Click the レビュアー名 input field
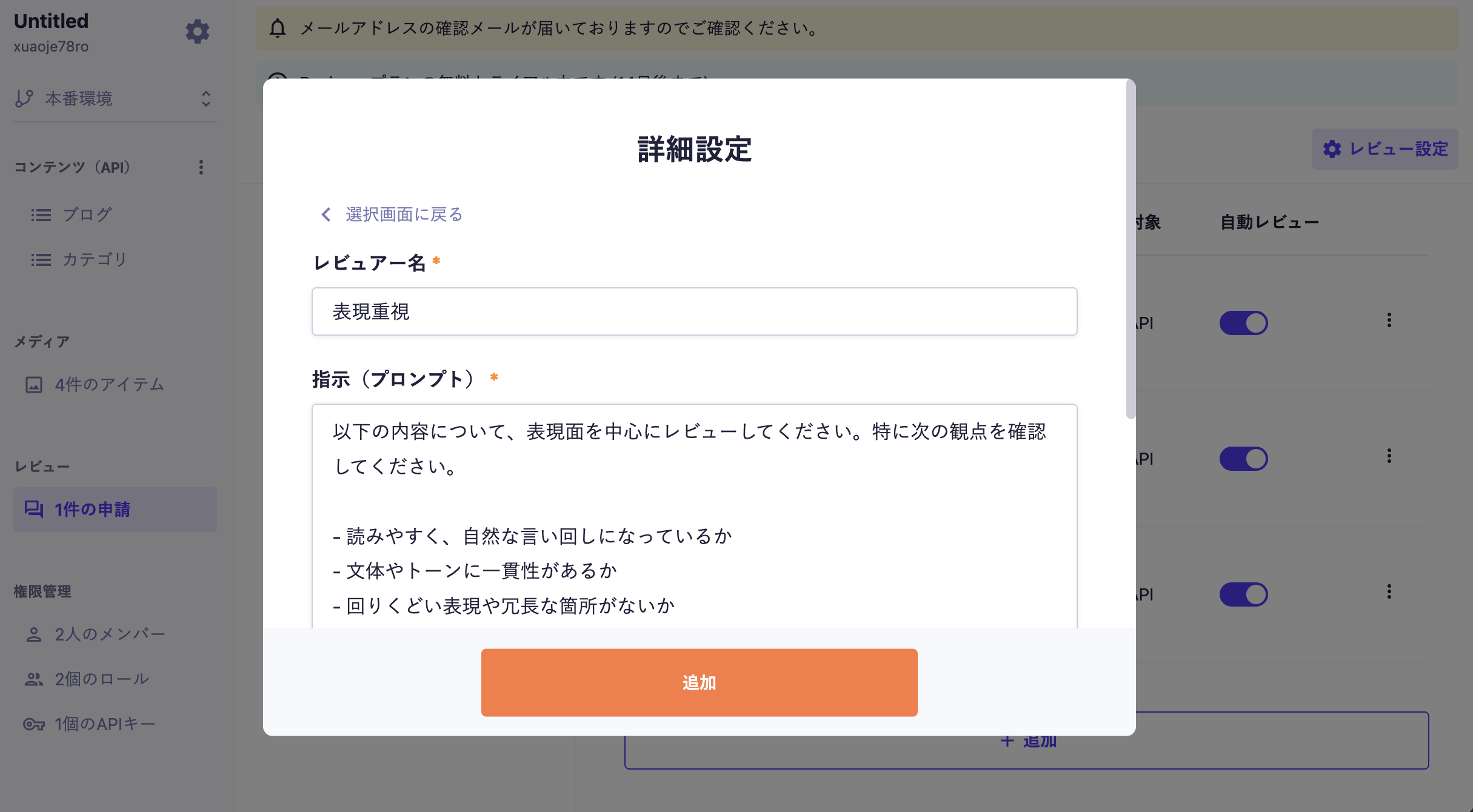The height and width of the screenshot is (812, 1473). (694, 311)
